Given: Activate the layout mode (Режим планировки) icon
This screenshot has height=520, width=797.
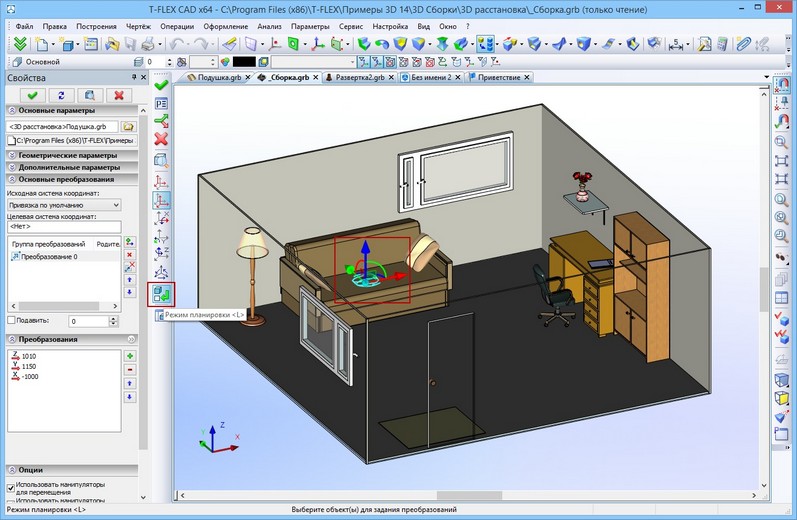Looking at the screenshot, I should click(162, 294).
